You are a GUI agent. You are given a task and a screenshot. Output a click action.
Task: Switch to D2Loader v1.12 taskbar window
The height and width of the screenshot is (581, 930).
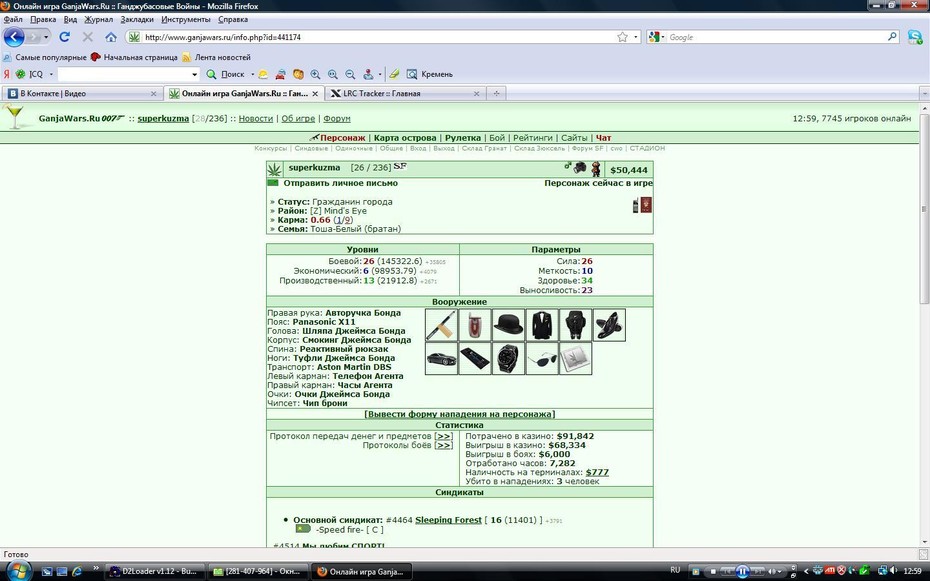pos(155,572)
